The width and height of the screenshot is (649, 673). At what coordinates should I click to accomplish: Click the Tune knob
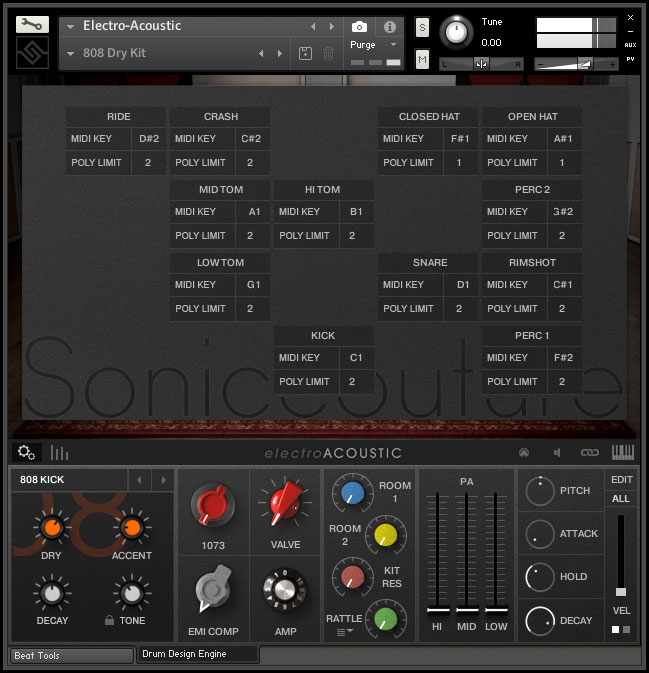[x=456, y=33]
